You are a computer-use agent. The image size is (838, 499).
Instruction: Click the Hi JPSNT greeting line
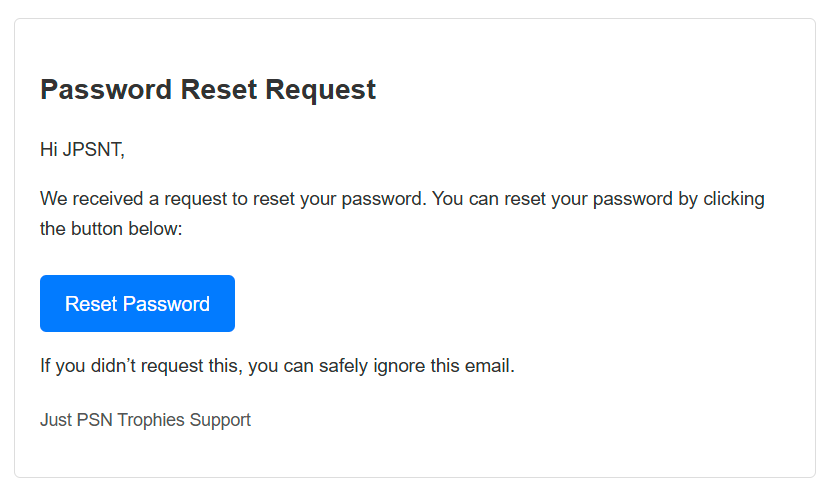(x=82, y=150)
